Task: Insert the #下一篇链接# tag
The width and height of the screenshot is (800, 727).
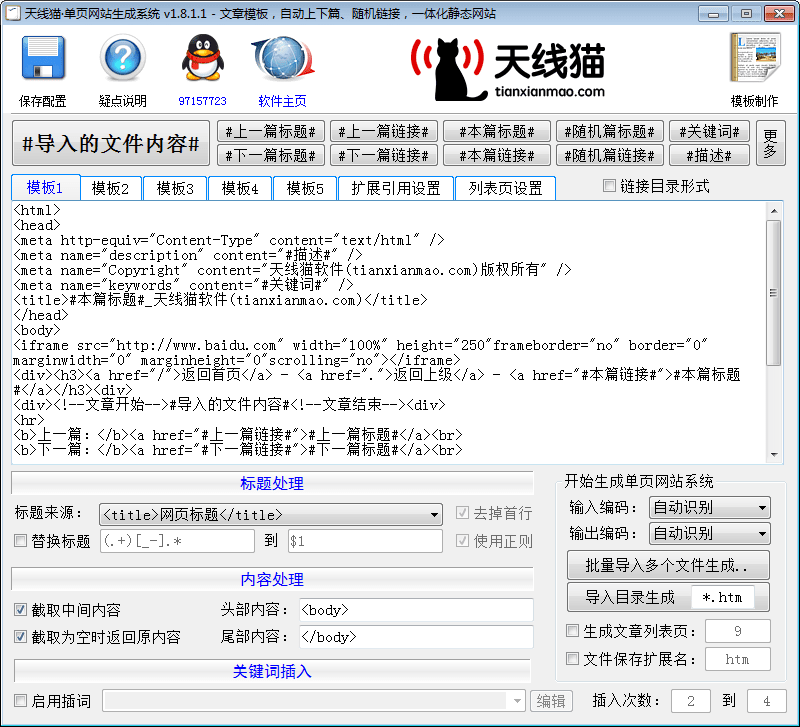Action: pyautogui.click(x=384, y=155)
